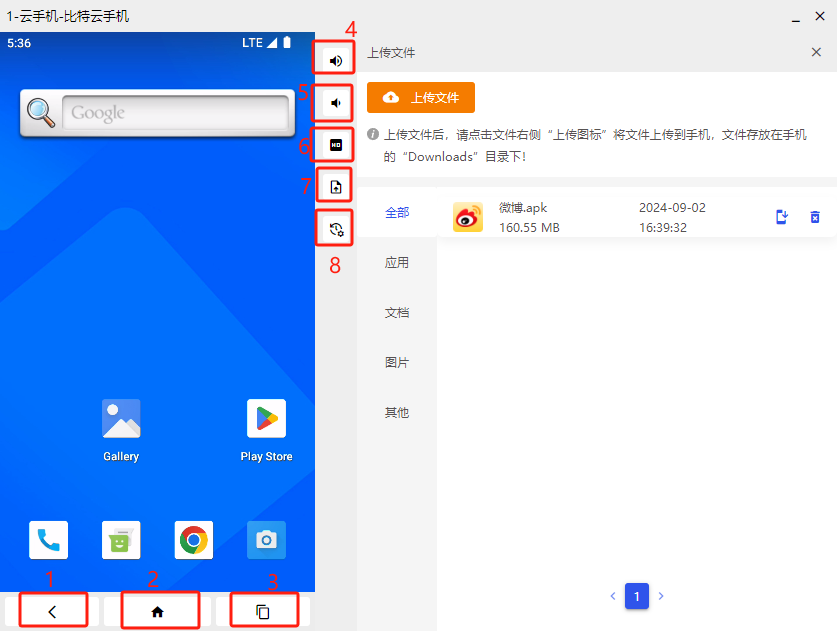837x631 pixels.
Task: Open the Gallery app
Action: (121, 430)
